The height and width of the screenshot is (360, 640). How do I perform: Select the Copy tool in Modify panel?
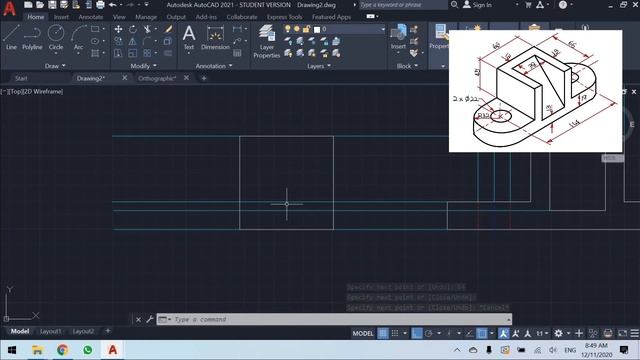coord(118,41)
